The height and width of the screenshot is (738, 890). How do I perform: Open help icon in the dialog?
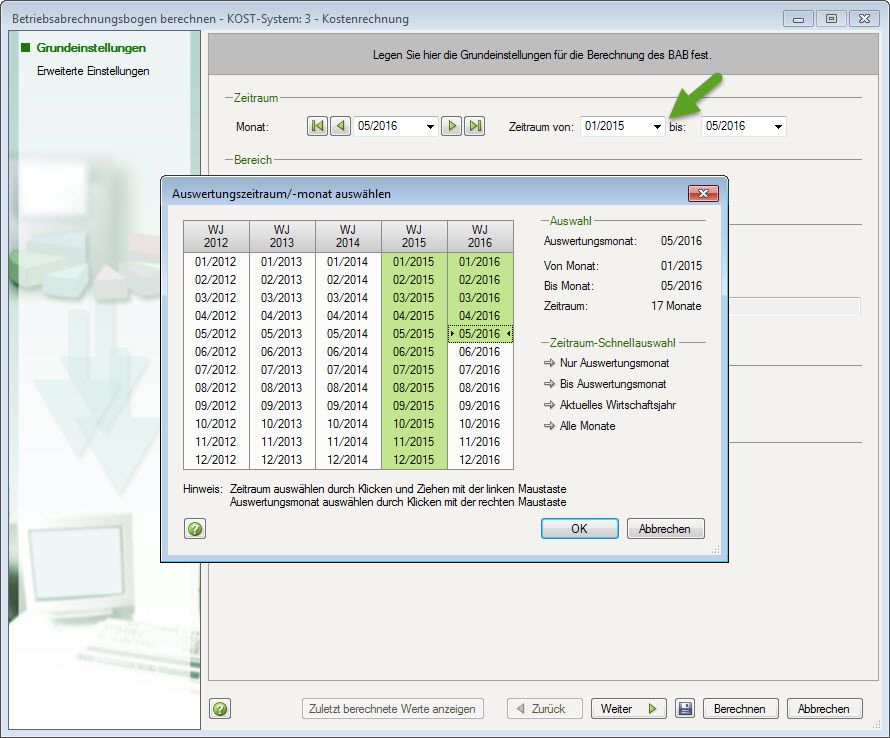(196, 529)
